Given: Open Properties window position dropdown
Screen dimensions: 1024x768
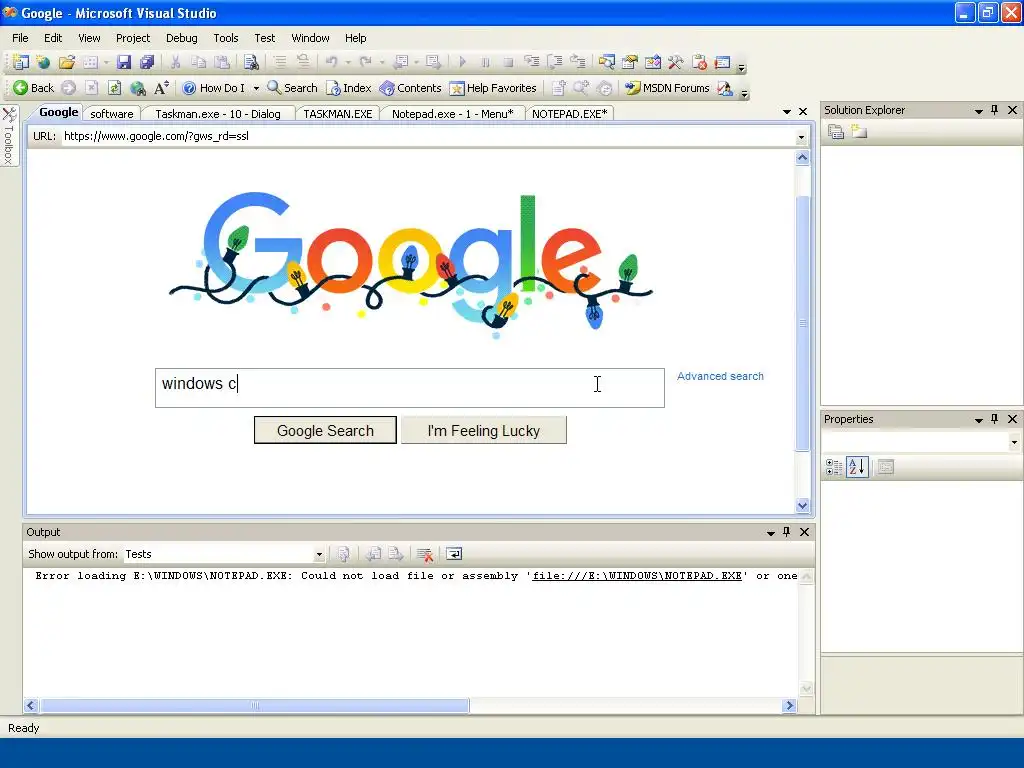Looking at the screenshot, I should click(x=978, y=420).
